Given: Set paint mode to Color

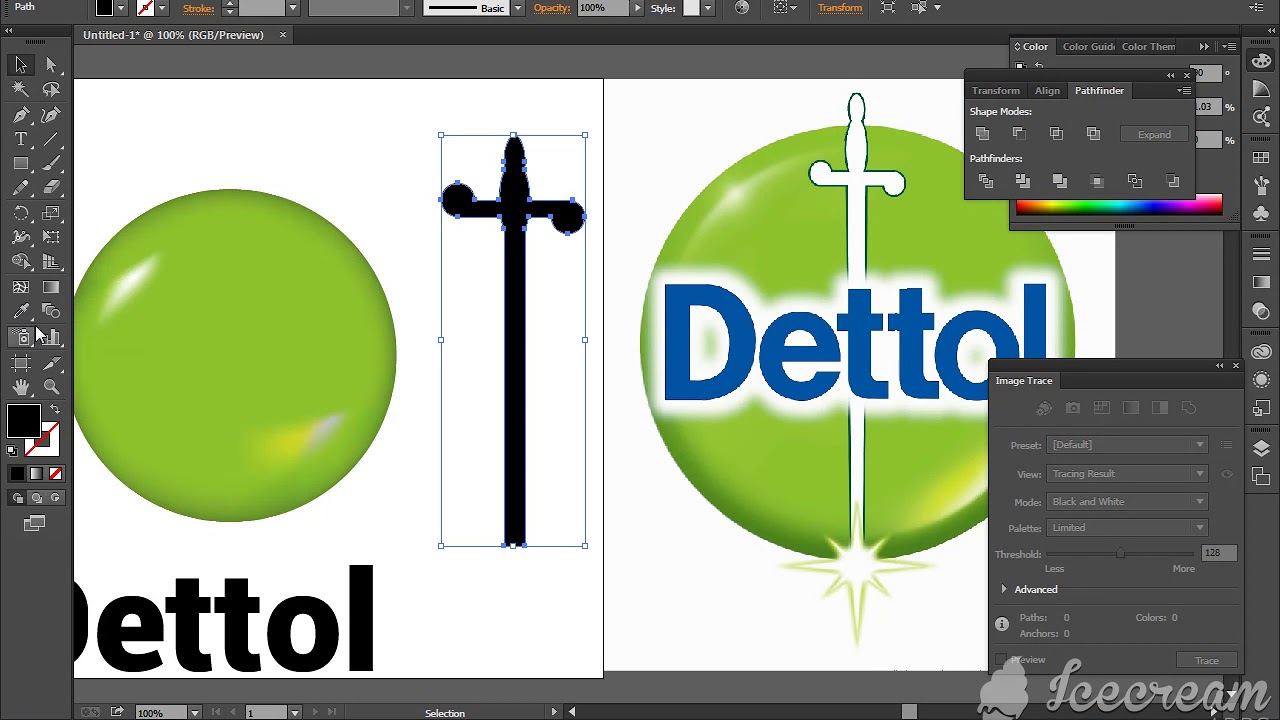Looking at the screenshot, I should [17, 474].
